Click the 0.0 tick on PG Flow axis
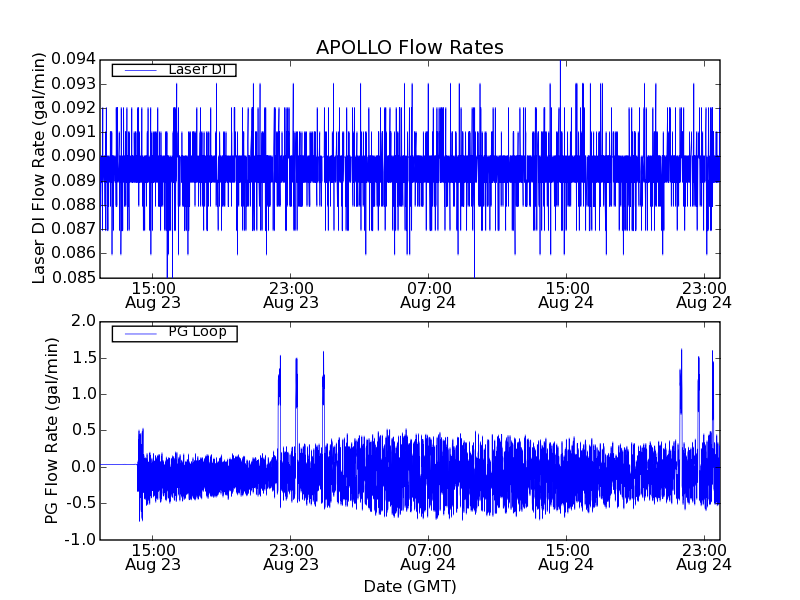The height and width of the screenshot is (600, 800). coord(84,467)
